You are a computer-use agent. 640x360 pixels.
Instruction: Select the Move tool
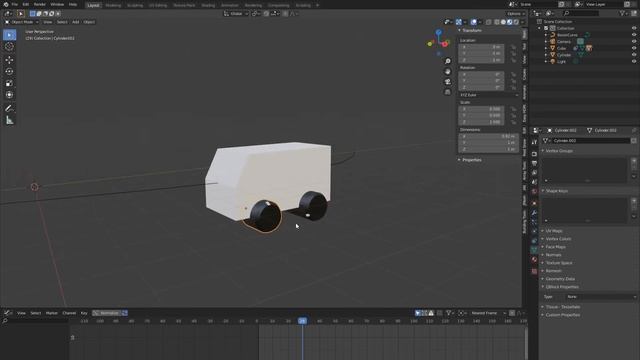click(9, 60)
